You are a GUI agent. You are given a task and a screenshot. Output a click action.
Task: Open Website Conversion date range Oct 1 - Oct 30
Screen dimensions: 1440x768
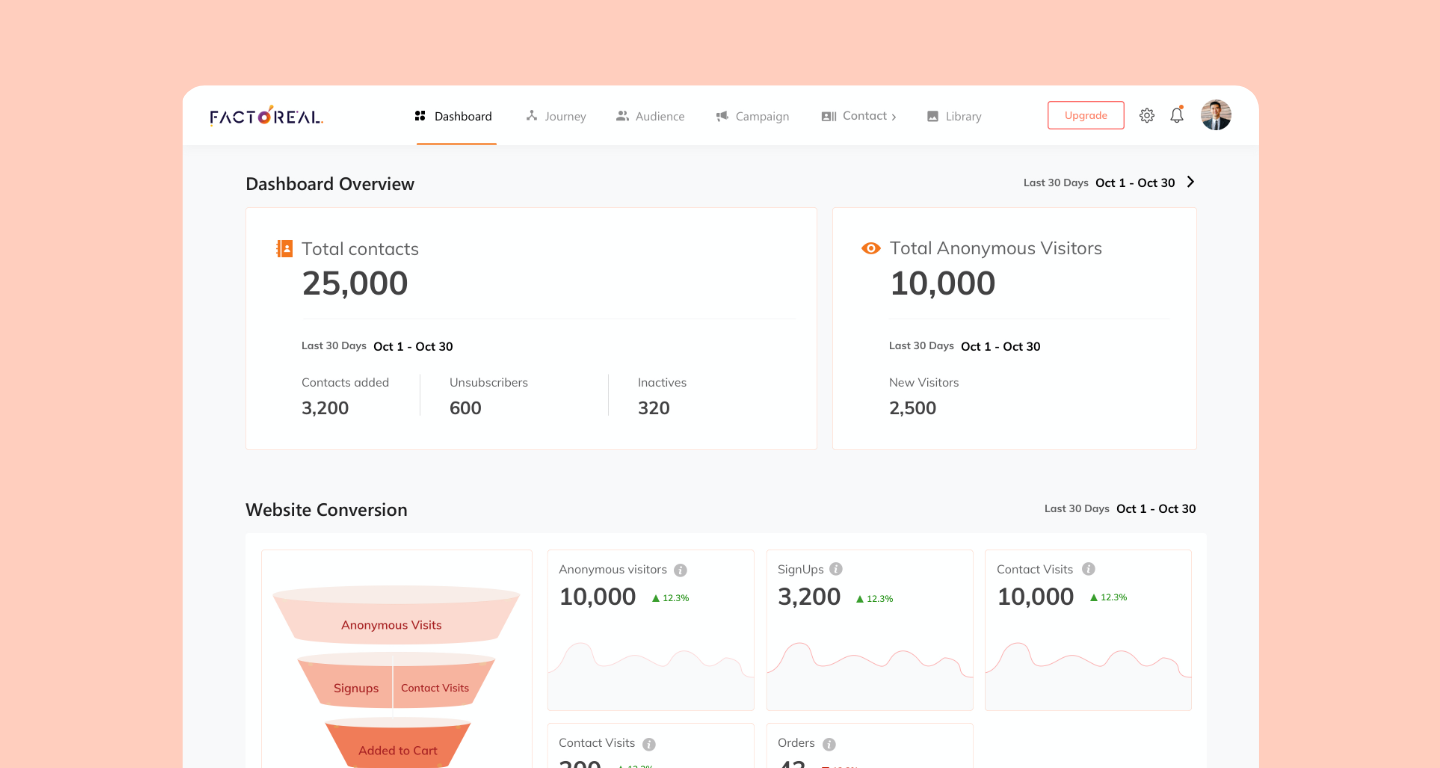(x=1155, y=509)
